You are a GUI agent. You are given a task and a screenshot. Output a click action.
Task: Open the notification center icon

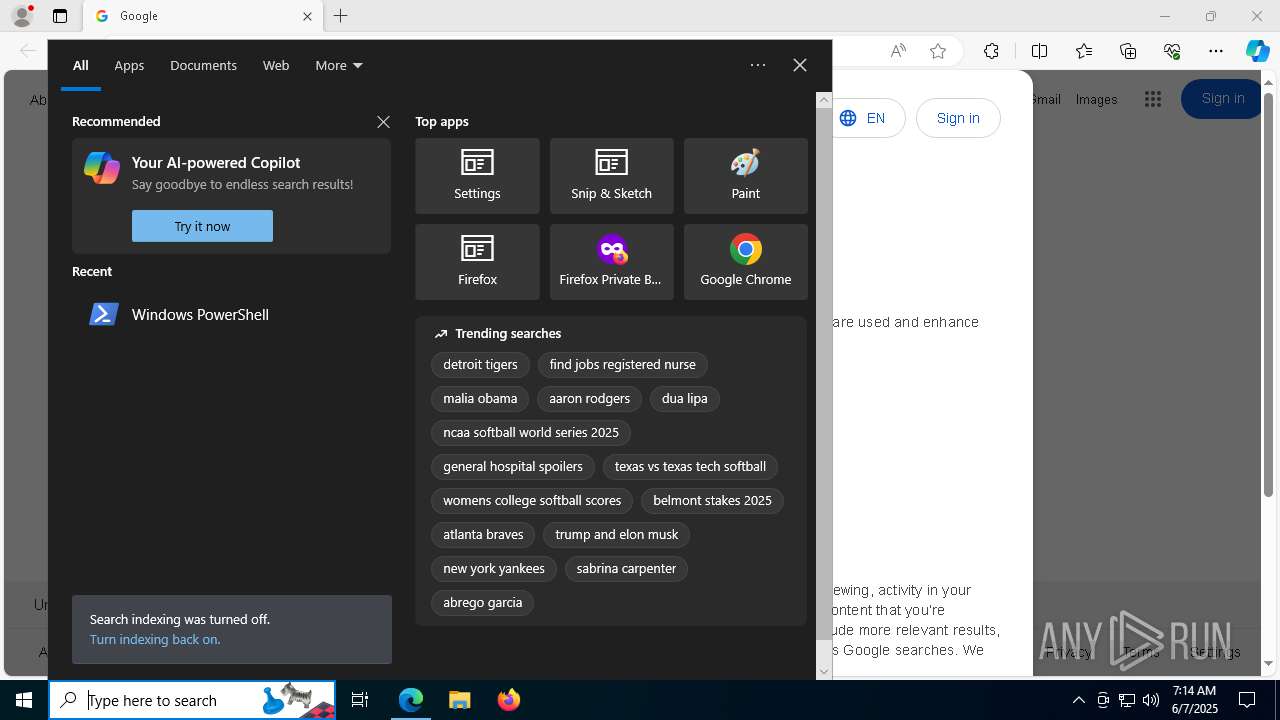(1248, 700)
